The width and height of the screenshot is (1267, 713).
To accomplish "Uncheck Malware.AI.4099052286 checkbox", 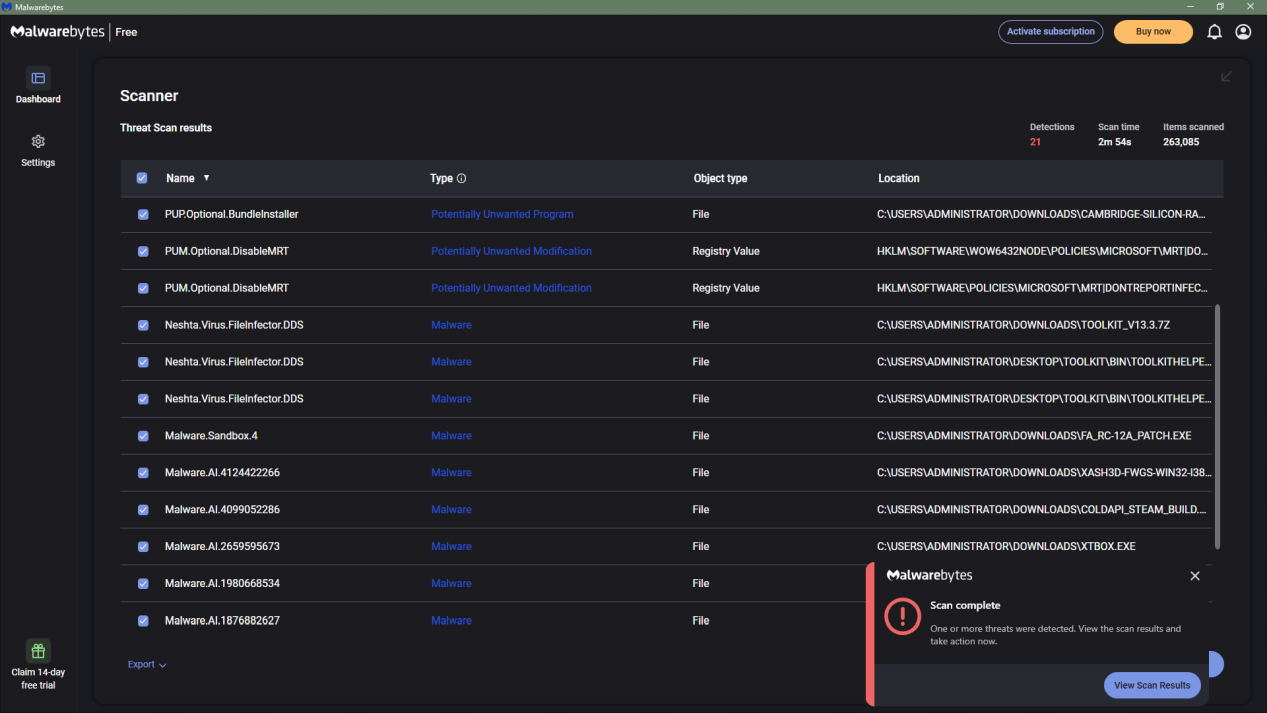I will click(143, 510).
